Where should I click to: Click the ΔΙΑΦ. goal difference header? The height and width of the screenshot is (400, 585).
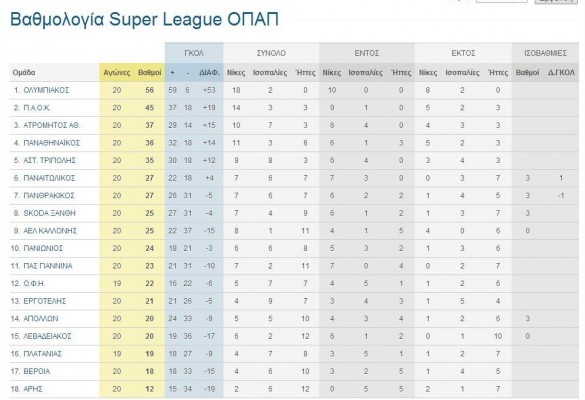tap(209, 73)
